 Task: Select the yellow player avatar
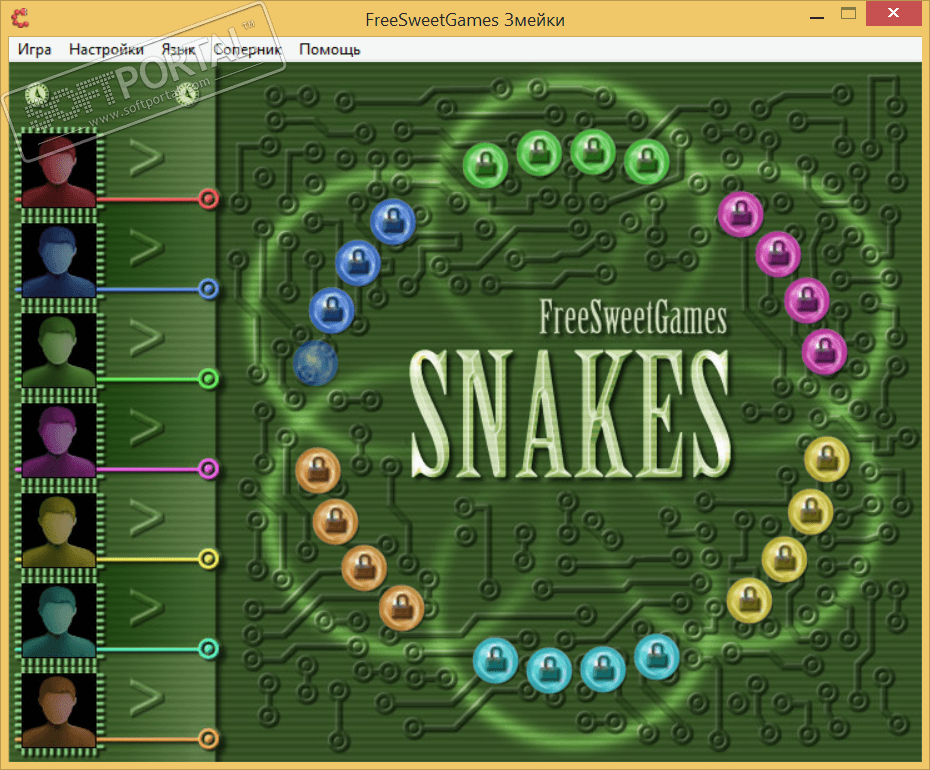coord(58,532)
